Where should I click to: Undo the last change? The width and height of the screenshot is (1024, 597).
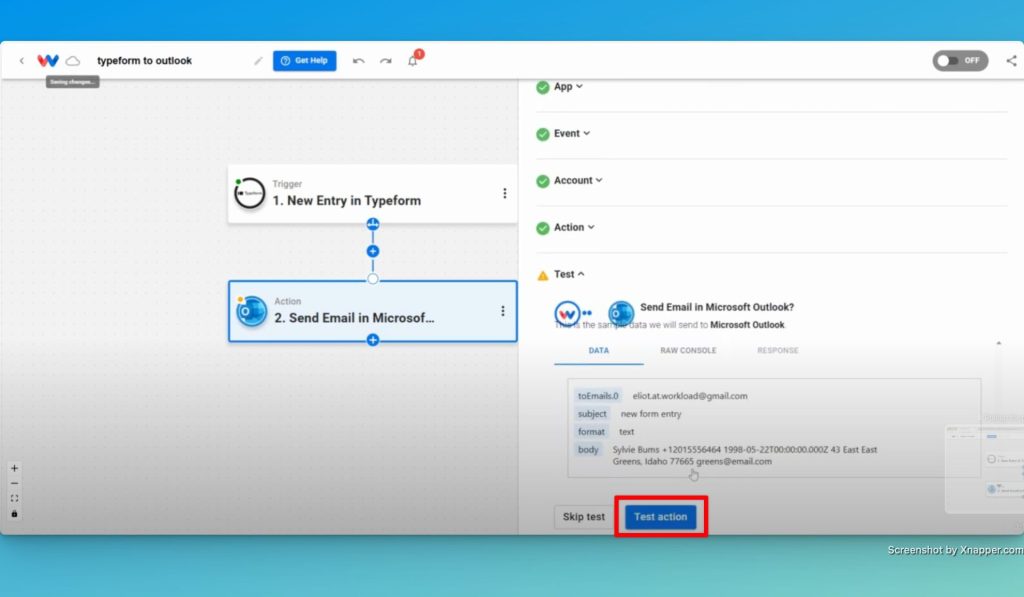click(x=359, y=61)
